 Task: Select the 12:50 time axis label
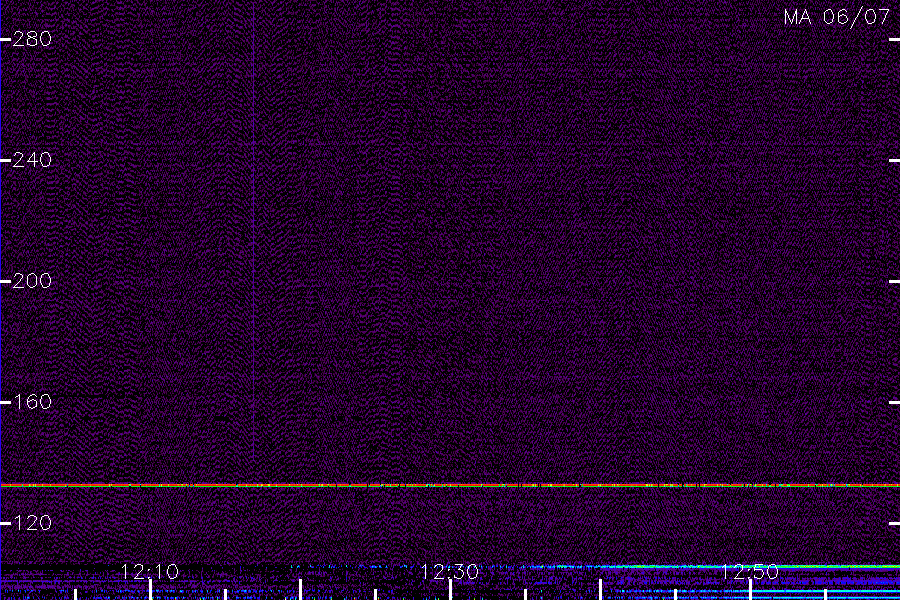tap(750, 572)
